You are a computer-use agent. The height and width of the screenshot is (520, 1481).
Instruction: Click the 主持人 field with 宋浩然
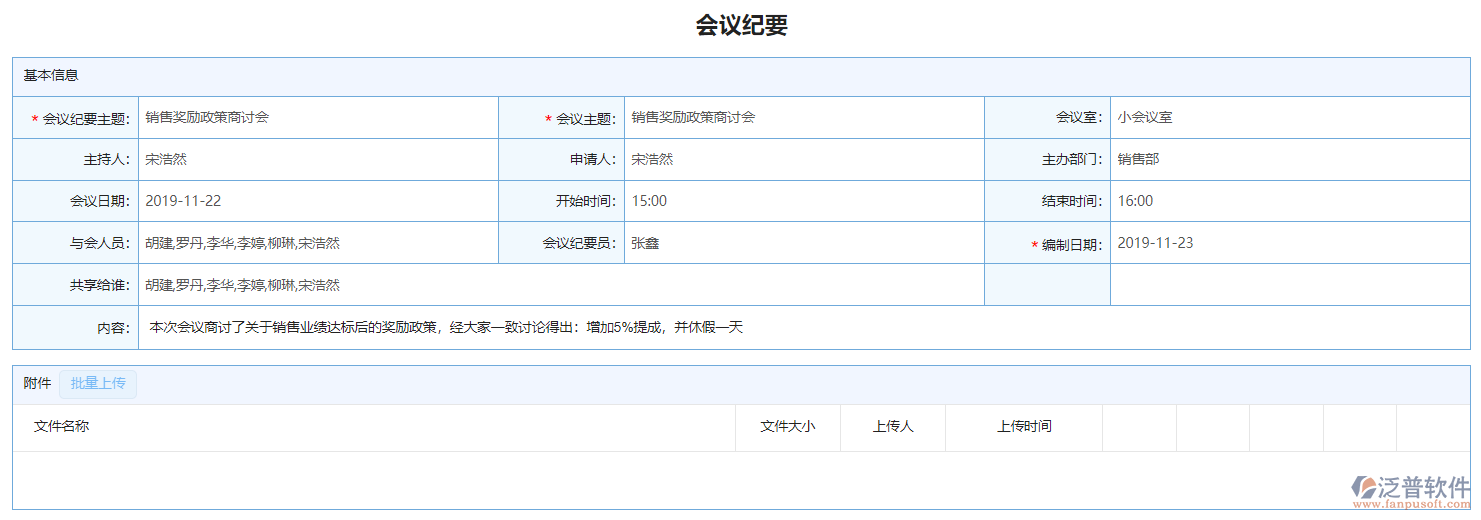(317, 160)
